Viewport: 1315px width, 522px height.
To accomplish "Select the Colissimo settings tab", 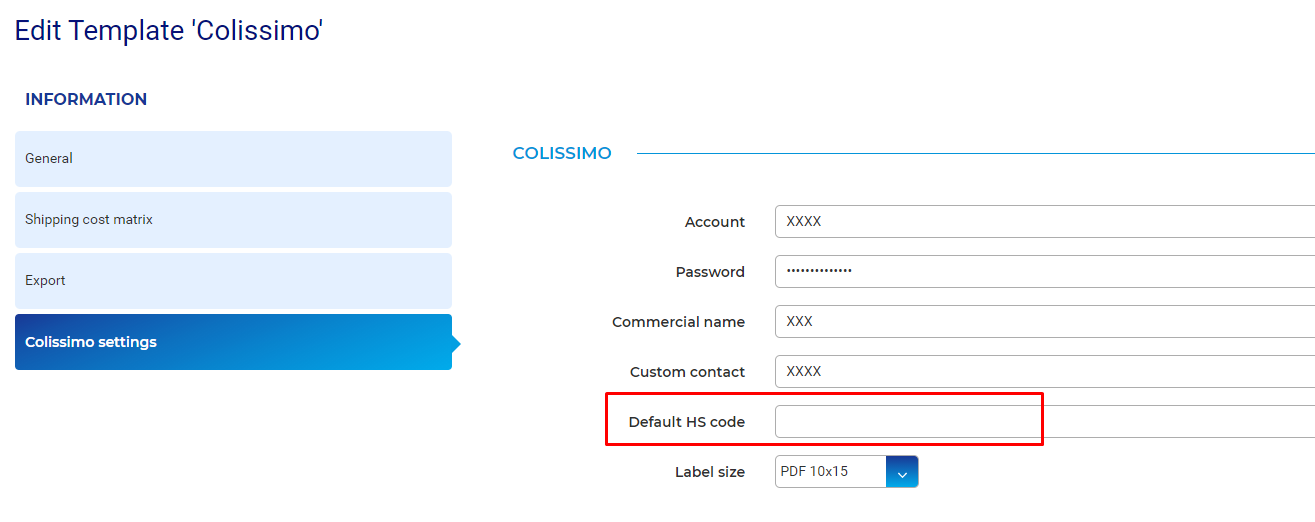I will click(x=233, y=342).
